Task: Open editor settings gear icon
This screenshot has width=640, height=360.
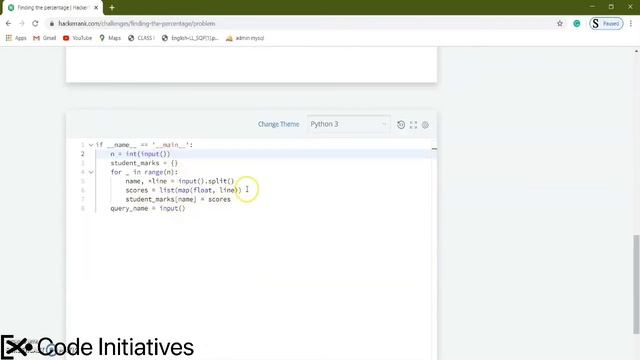Action: point(425,125)
